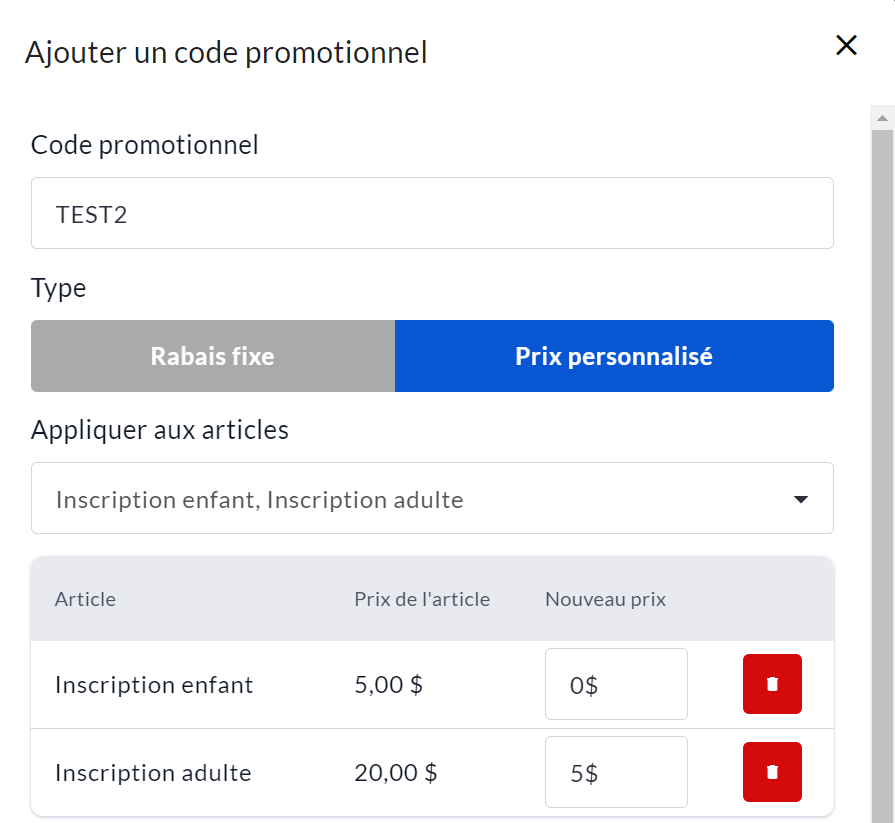Click the Article column header
This screenshot has width=895, height=823.
tap(85, 599)
